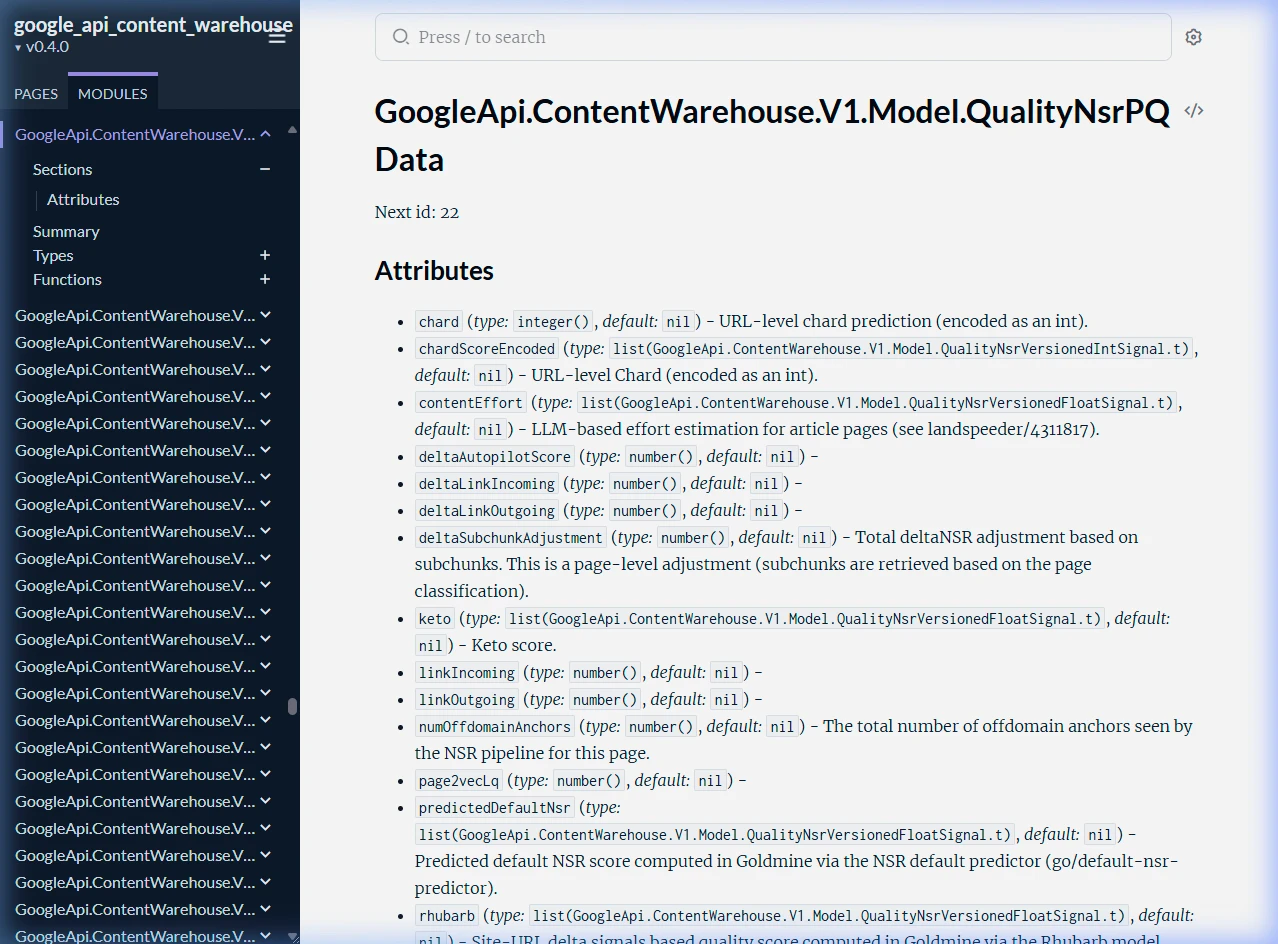Click the 'Keto score.' description text
Viewport: 1278px width, 944px height.
coord(514,645)
